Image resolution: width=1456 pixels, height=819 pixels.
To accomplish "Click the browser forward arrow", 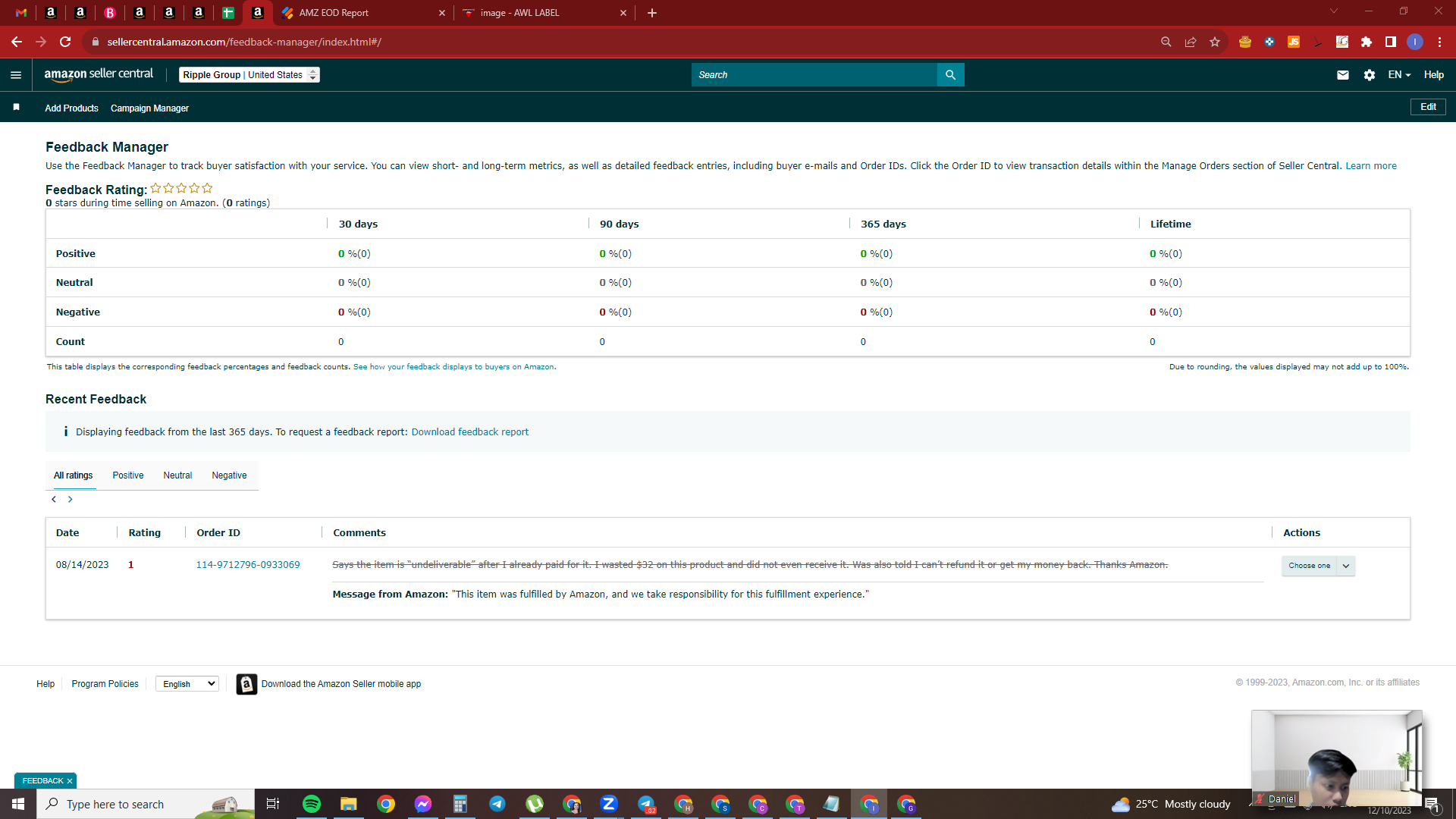I will click(41, 42).
